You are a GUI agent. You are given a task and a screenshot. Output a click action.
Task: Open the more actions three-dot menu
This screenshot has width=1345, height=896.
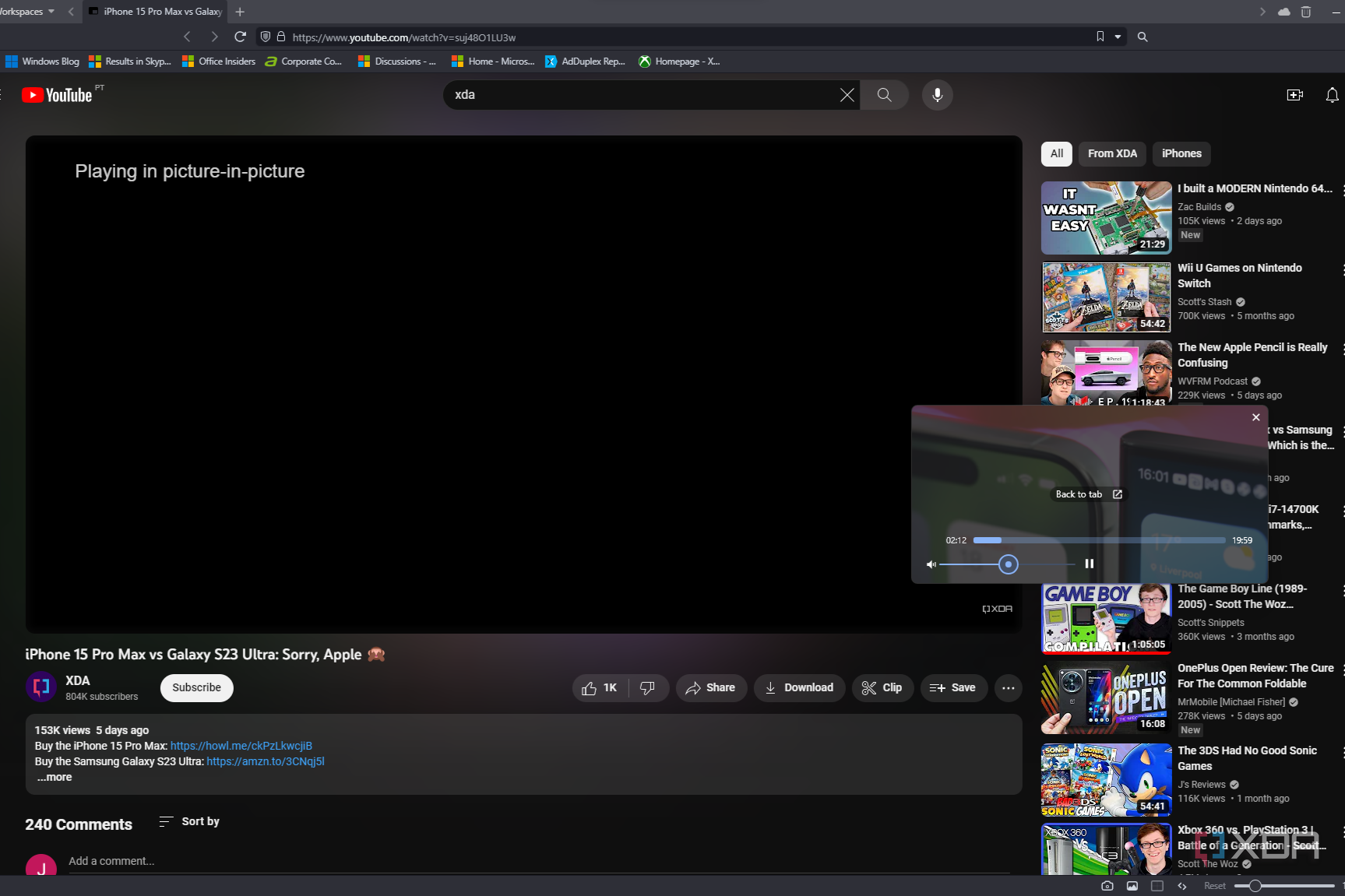[1008, 688]
